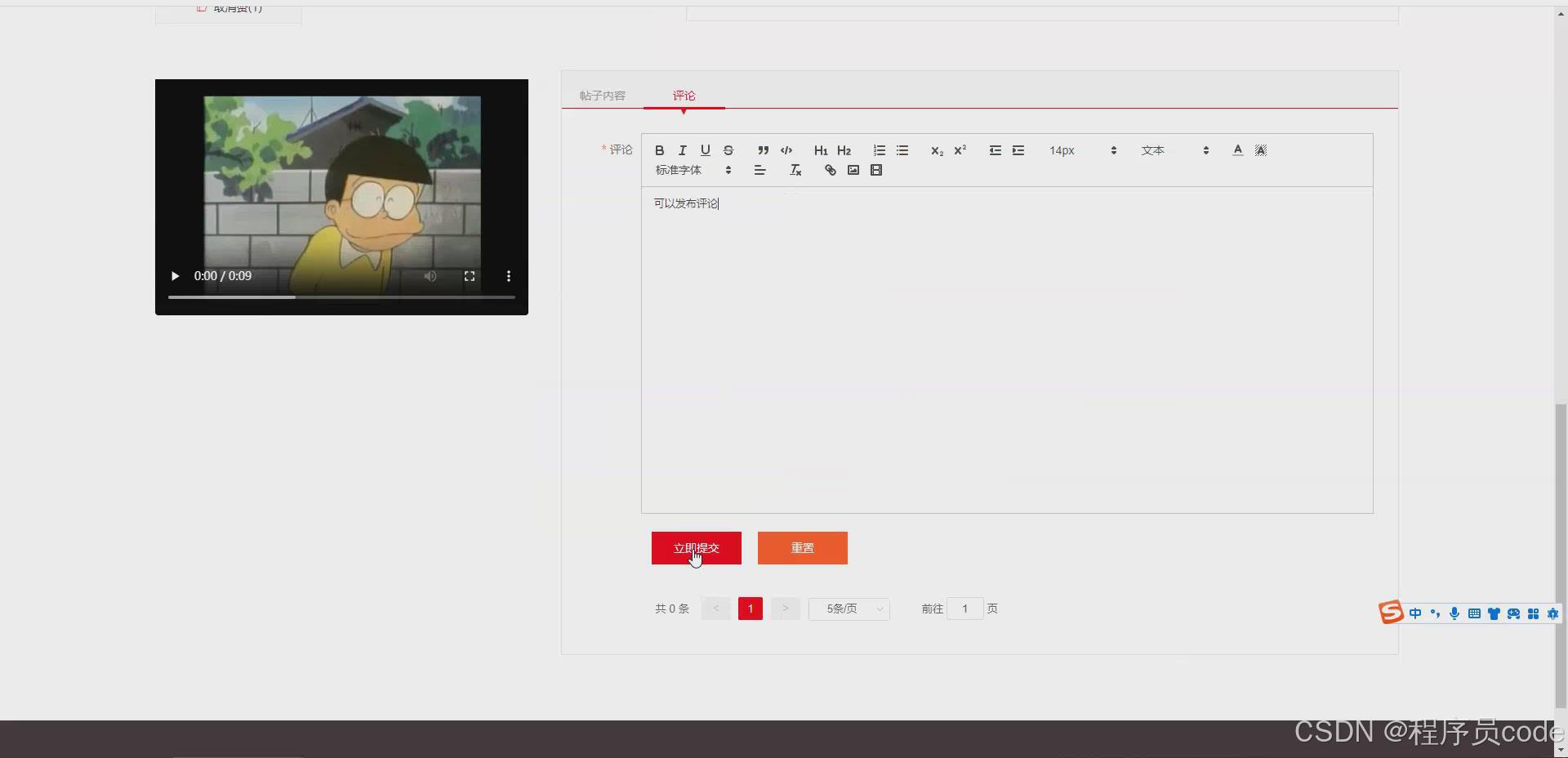Screen dimensions: 1568x758
Task: Start Sogou voice input
Action: pyautogui.click(x=1454, y=613)
